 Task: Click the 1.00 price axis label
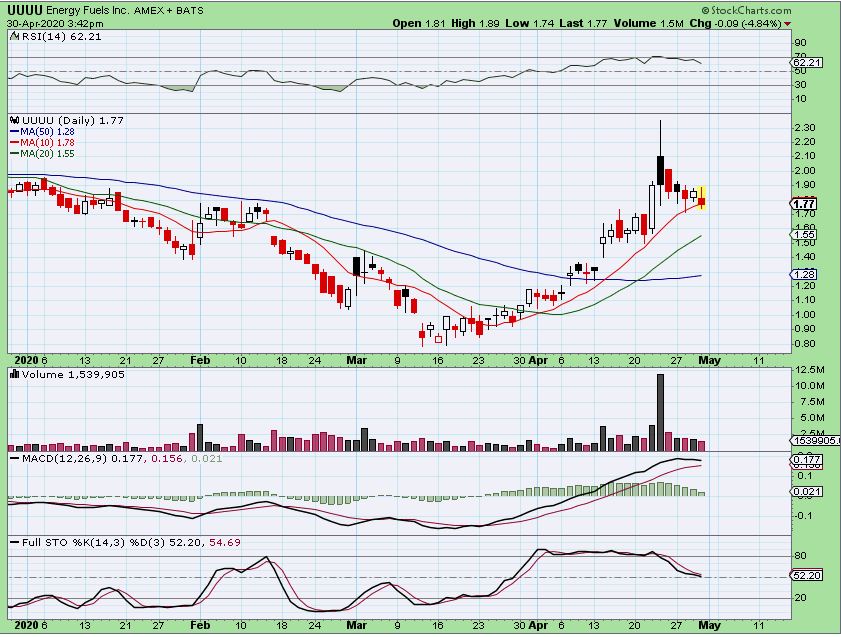[x=806, y=315]
